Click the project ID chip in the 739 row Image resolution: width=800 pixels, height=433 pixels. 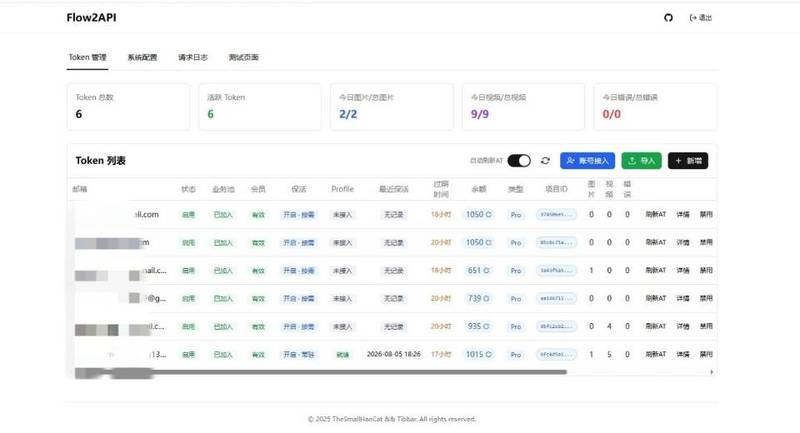click(556, 298)
